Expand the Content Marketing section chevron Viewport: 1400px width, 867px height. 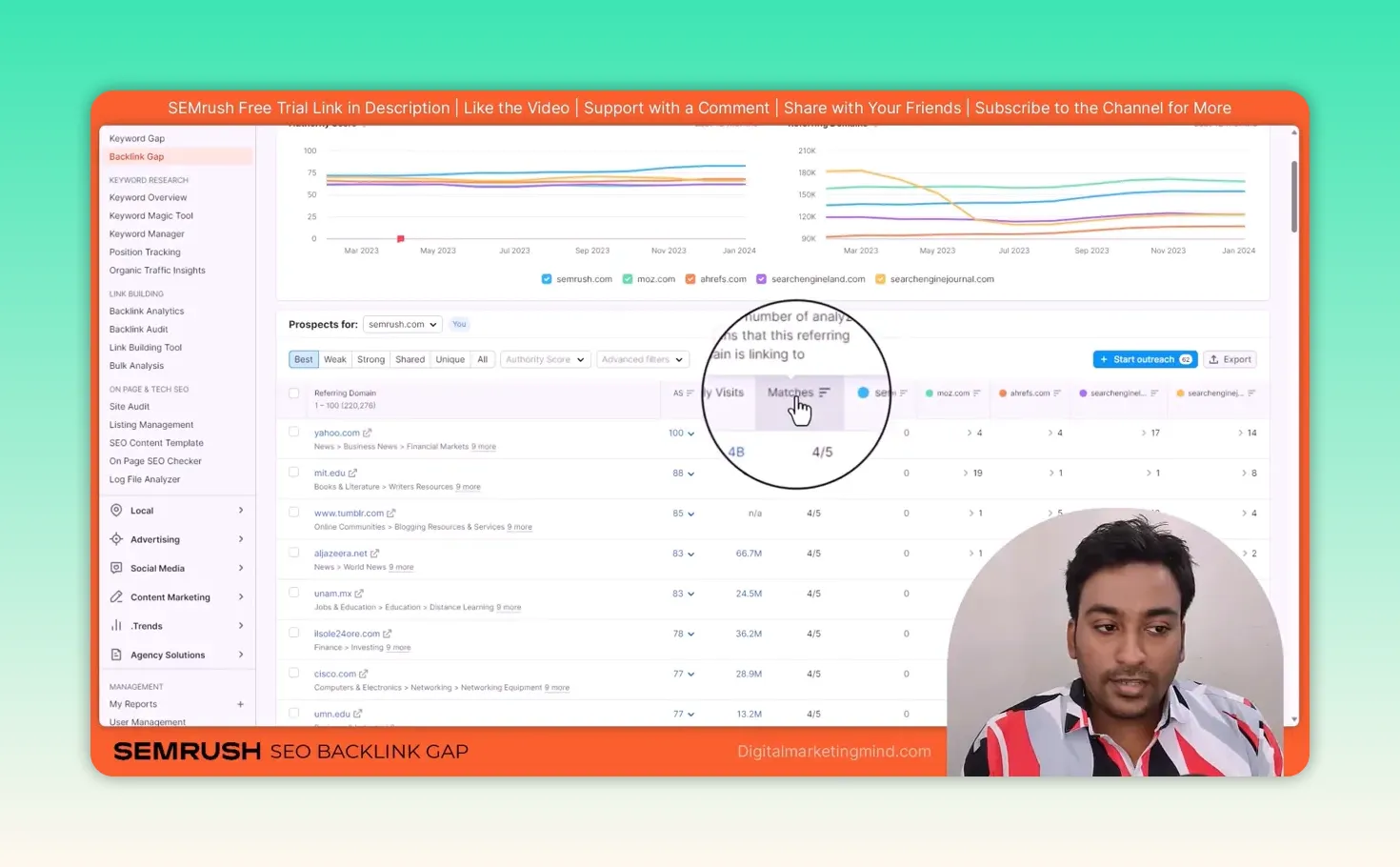(241, 597)
